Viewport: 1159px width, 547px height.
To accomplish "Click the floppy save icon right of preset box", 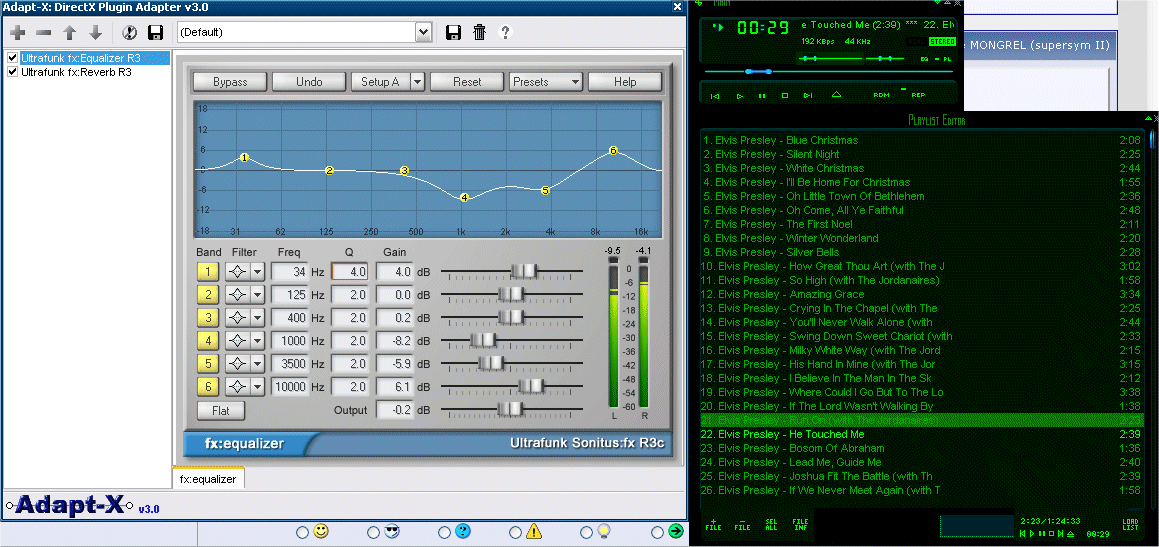I will (x=453, y=32).
